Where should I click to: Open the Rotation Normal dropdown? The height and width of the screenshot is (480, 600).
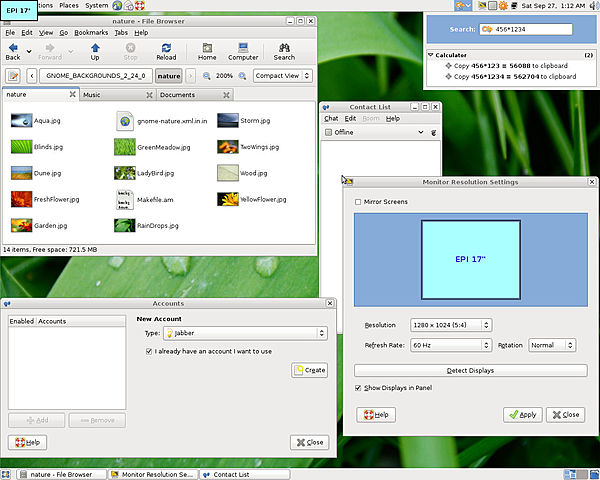[552, 345]
